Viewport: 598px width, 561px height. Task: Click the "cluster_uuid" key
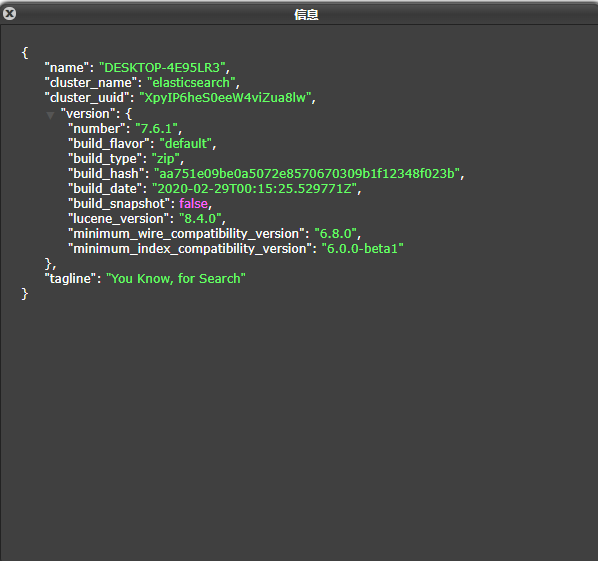[87, 98]
